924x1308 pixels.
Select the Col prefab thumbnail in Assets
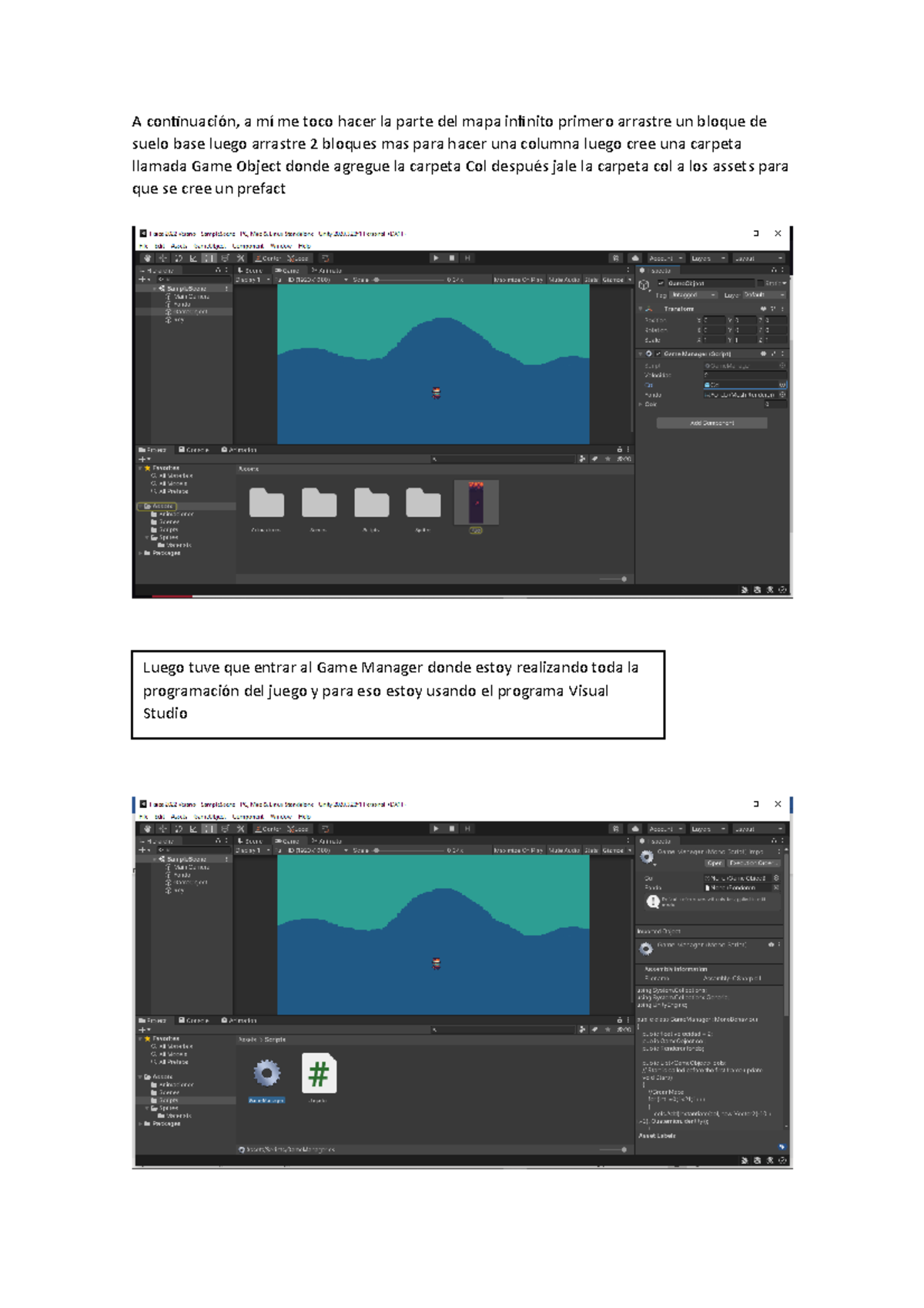(x=476, y=502)
